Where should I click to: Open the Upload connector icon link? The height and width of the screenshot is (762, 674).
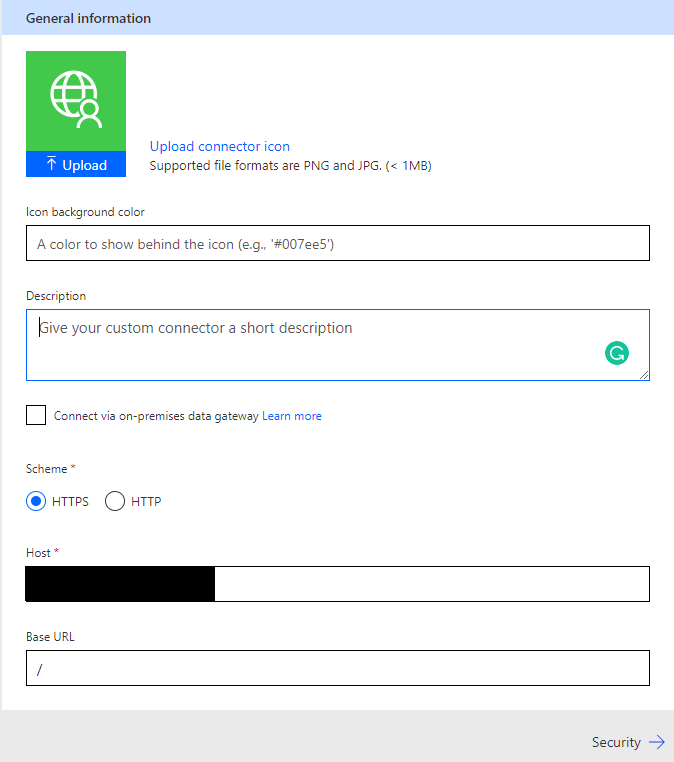[220, 146]
